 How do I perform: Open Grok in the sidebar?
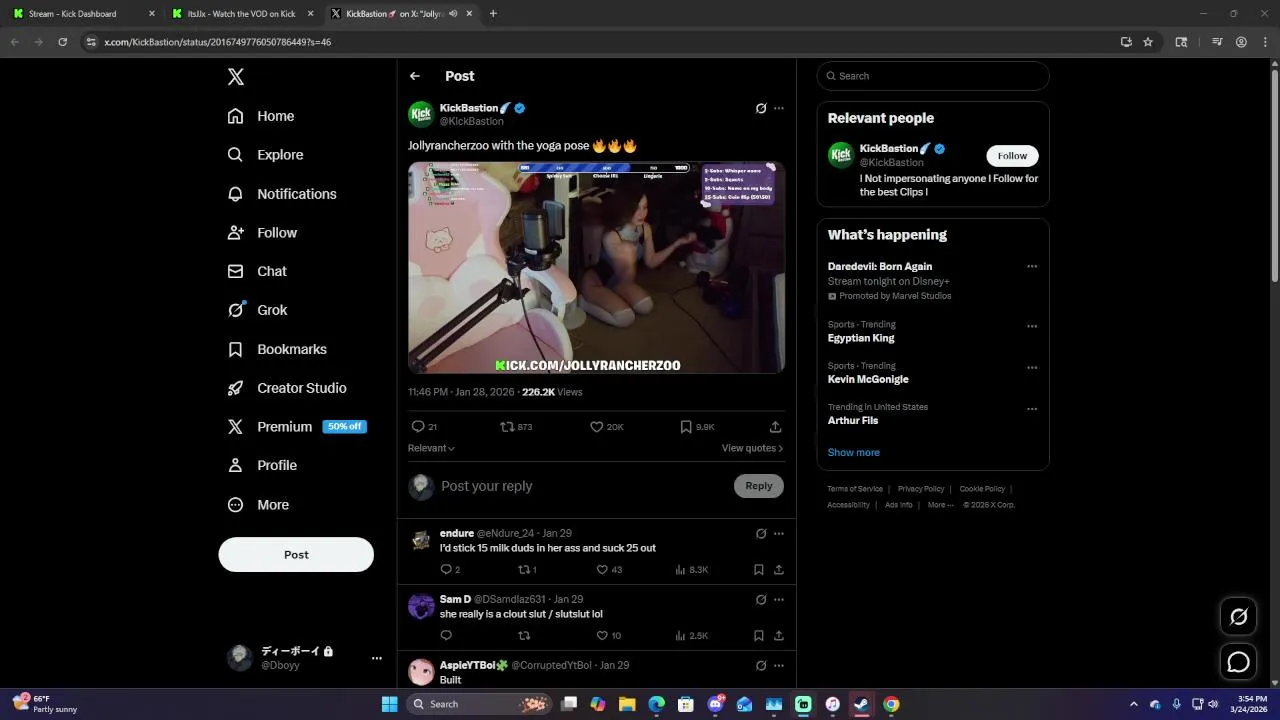pos(257,310)
